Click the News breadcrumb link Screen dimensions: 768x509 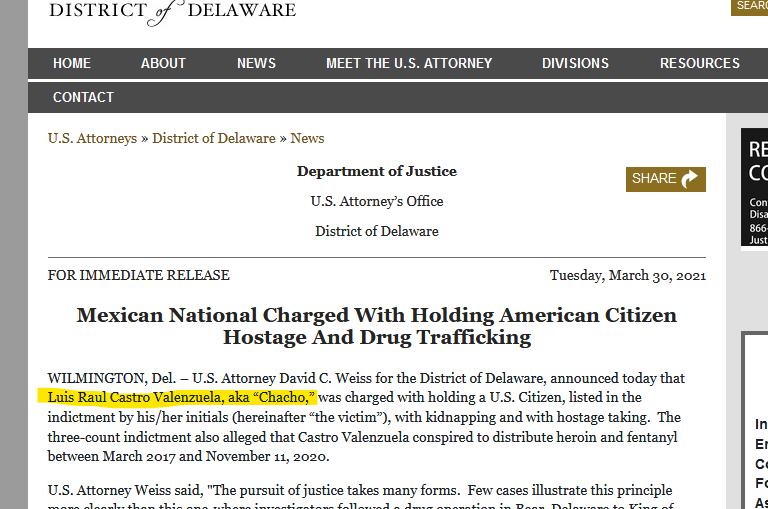coord(307,138)
